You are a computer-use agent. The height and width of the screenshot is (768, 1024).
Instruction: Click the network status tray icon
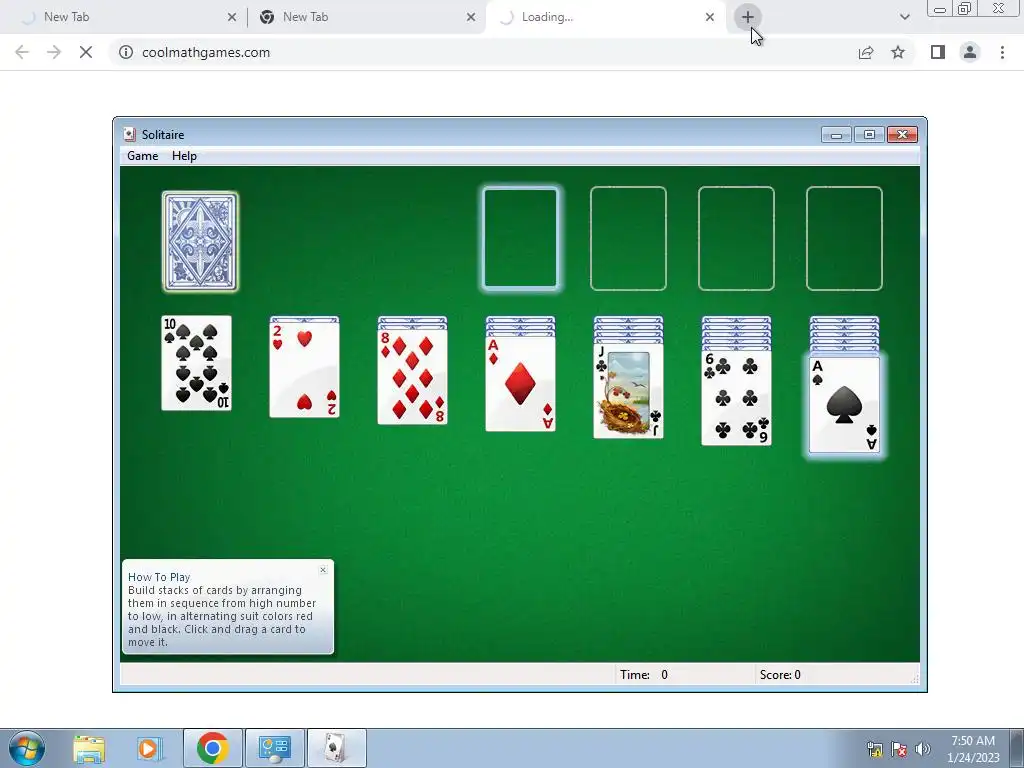click(x=874, y=749)
